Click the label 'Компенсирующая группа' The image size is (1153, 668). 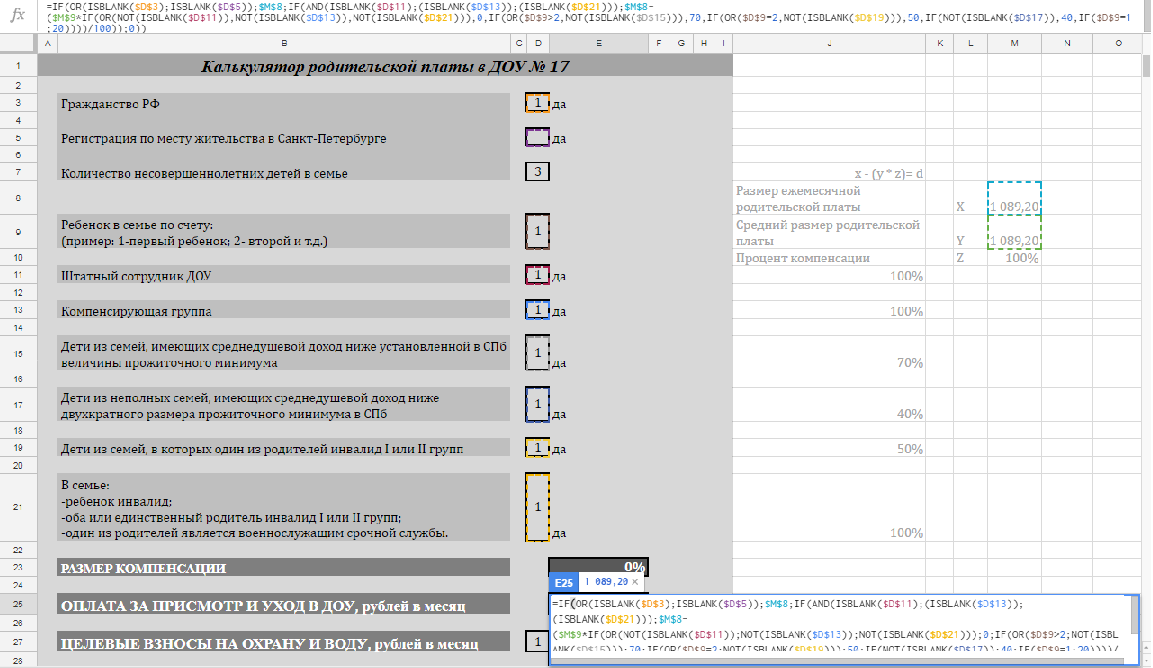136,311
